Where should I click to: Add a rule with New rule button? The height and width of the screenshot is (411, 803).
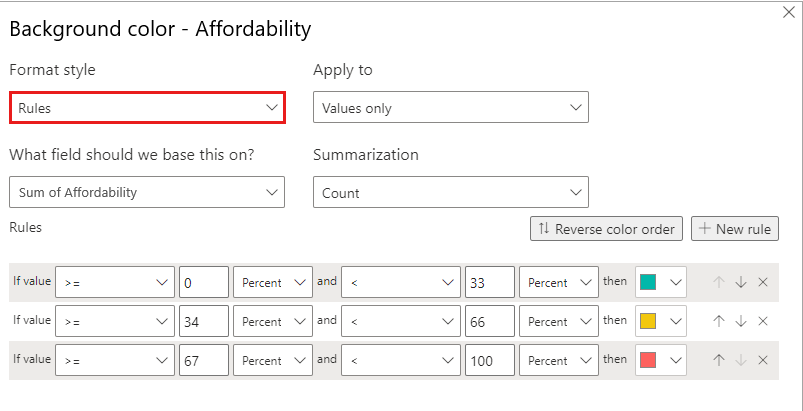735,228
